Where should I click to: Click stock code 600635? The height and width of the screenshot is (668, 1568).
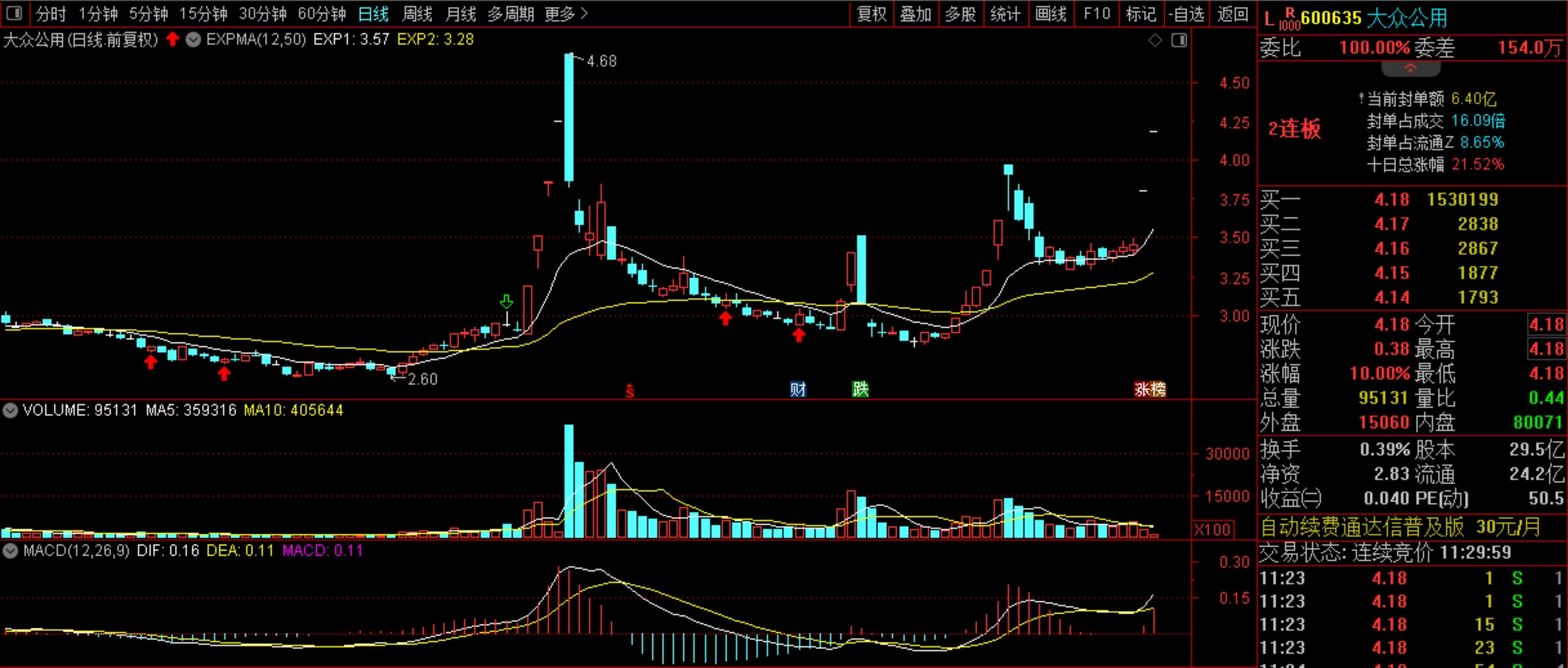[1331, 18]
